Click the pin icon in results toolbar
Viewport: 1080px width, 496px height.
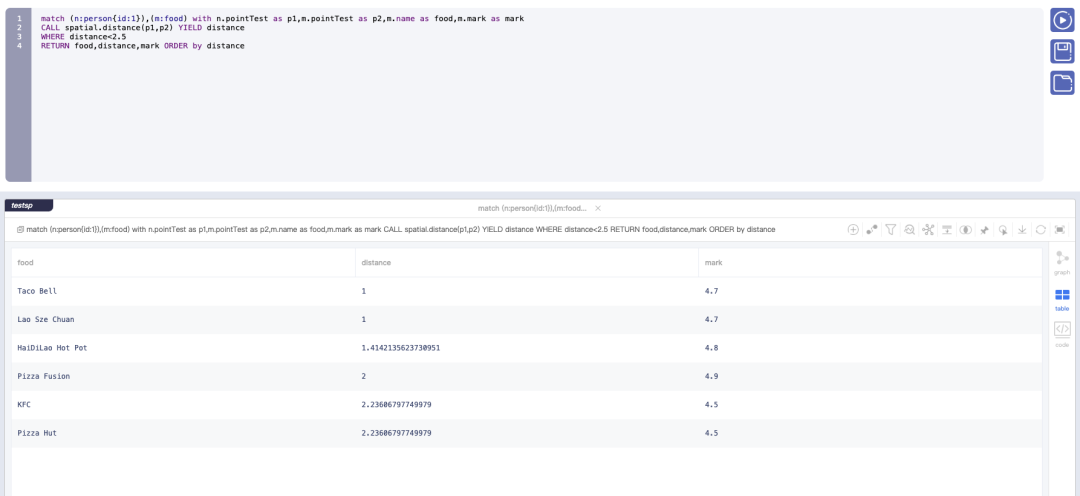pos(984,229)
